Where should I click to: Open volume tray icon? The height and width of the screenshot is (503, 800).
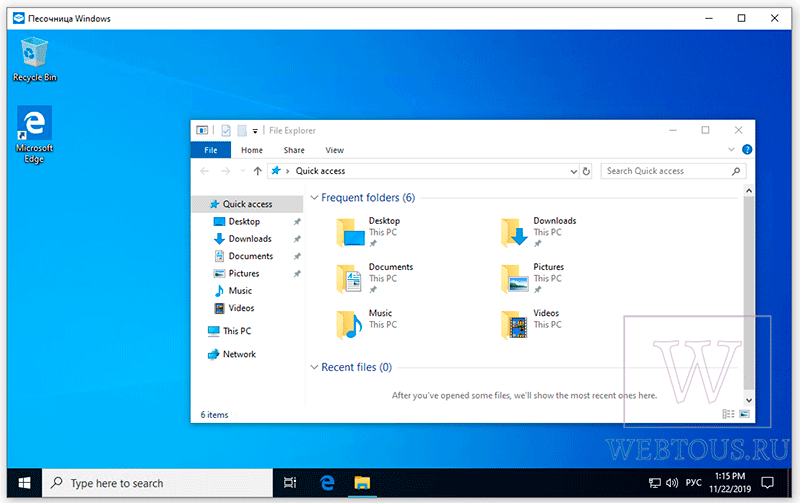coord(672,483)
